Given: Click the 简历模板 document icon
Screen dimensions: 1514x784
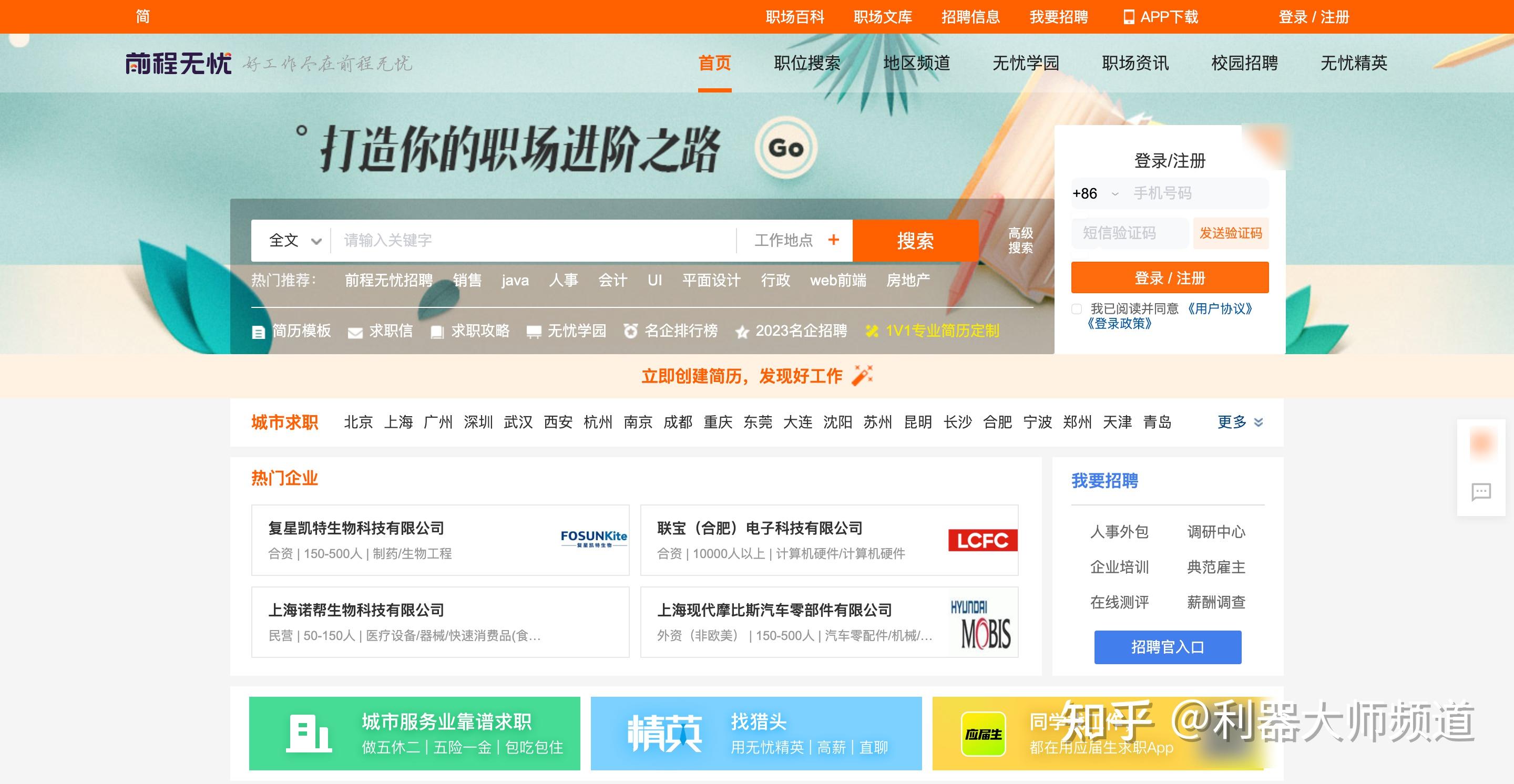Looking at the screenshot, I should tap(258, 333).
